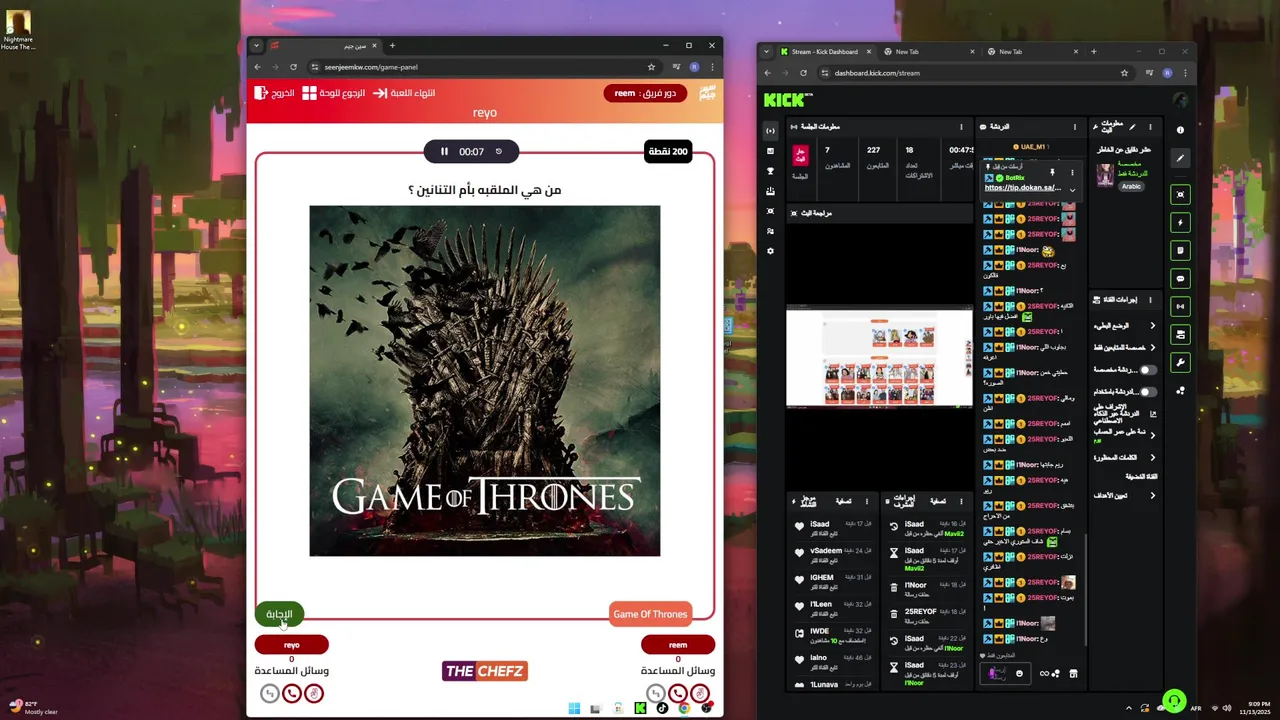
Task: Open the Kick profile avatar menu
Action: [x=1180, y=100]
